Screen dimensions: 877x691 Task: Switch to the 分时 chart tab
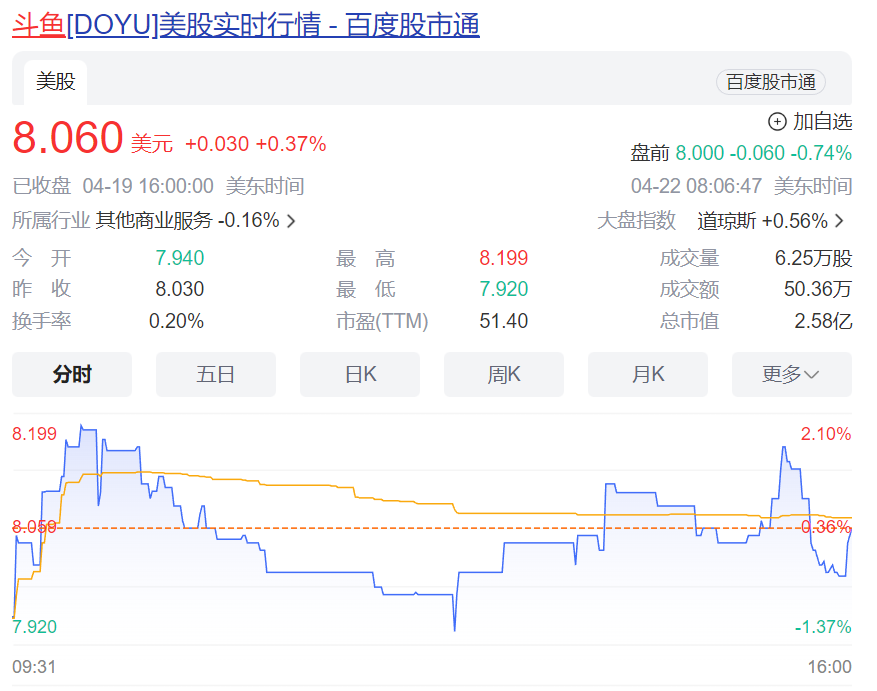point(72,374)
